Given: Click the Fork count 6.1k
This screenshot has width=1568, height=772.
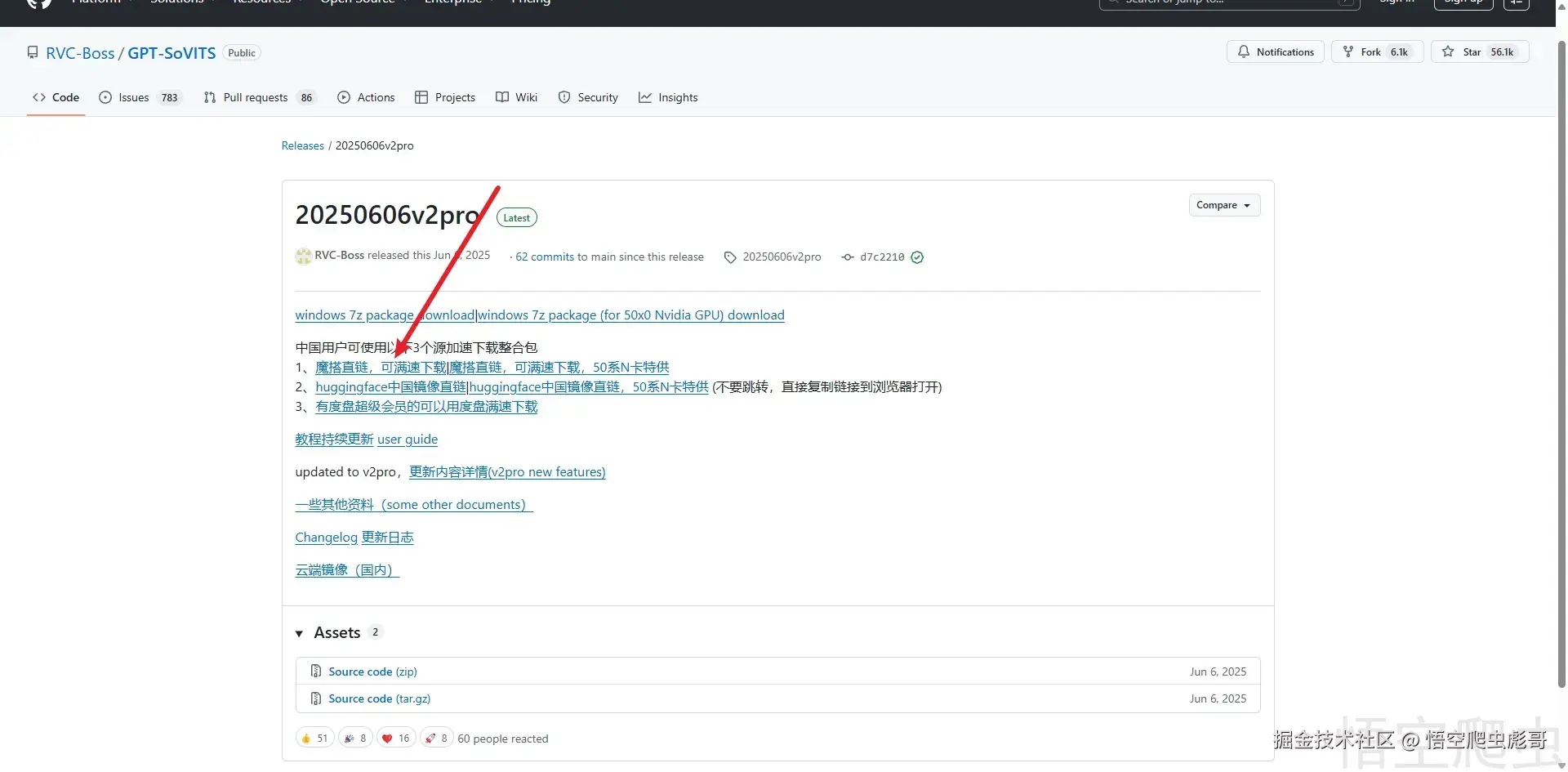Looking at the screenshot, I should (x=1400, y=51).
